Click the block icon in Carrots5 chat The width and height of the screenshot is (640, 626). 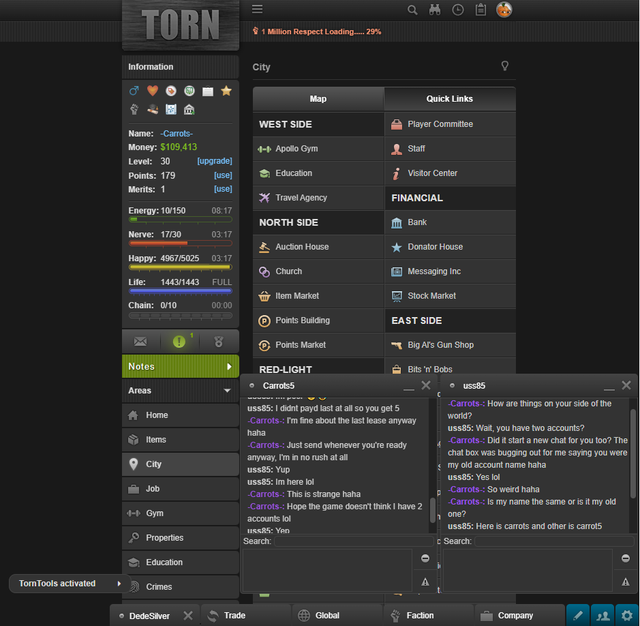[425, 558]
